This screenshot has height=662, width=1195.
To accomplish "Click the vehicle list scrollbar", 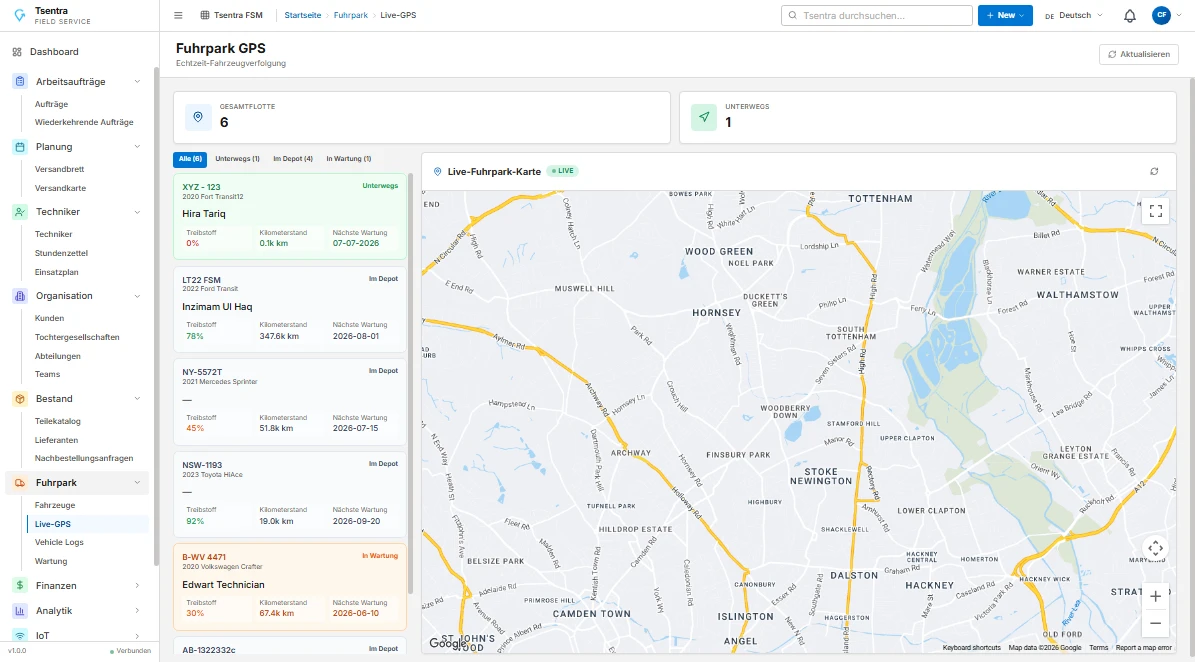I will [x=411, y=385].
